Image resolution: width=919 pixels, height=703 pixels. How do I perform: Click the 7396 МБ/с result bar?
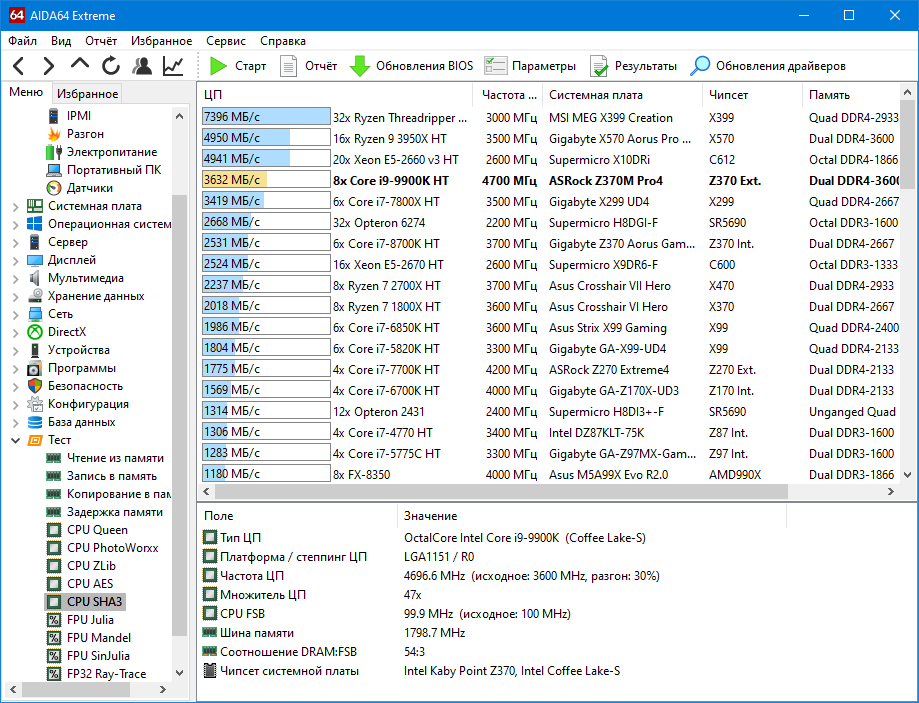(266, 117)
